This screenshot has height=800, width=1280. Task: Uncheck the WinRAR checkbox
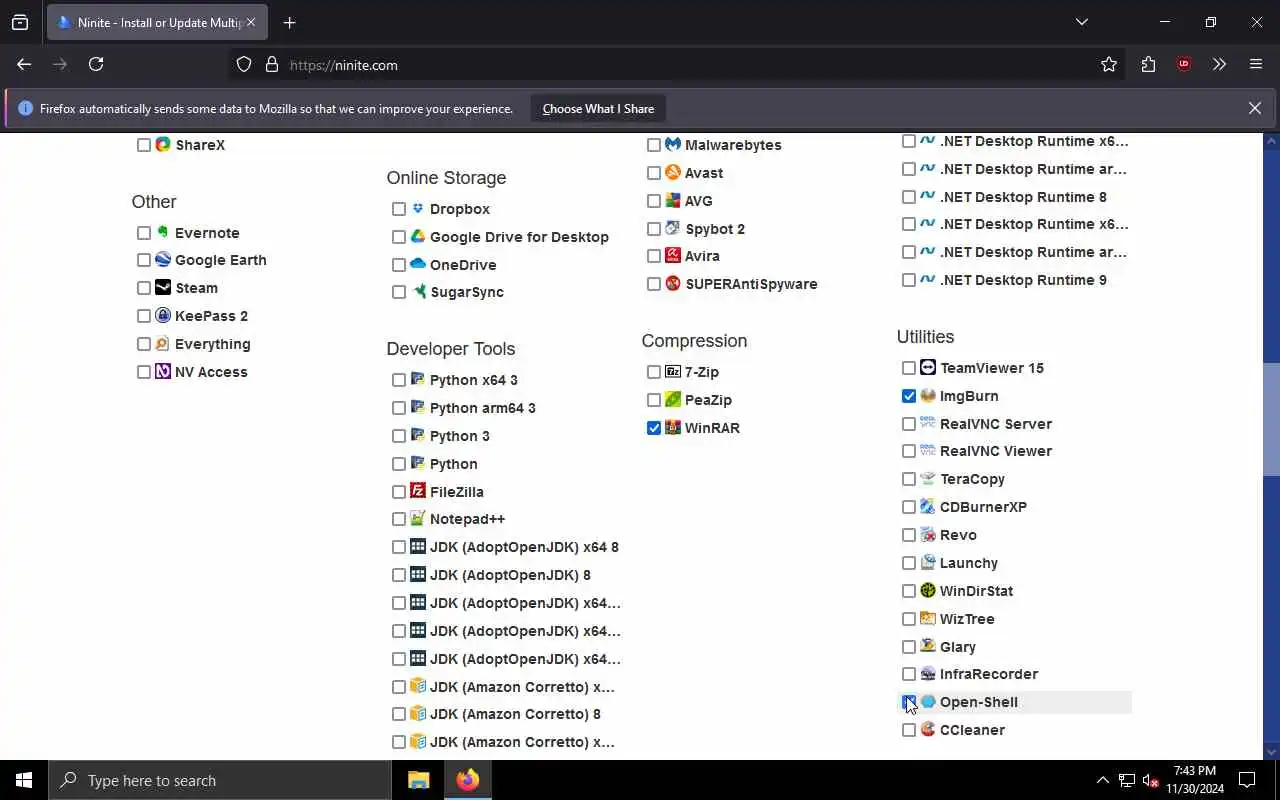(654, 428)
